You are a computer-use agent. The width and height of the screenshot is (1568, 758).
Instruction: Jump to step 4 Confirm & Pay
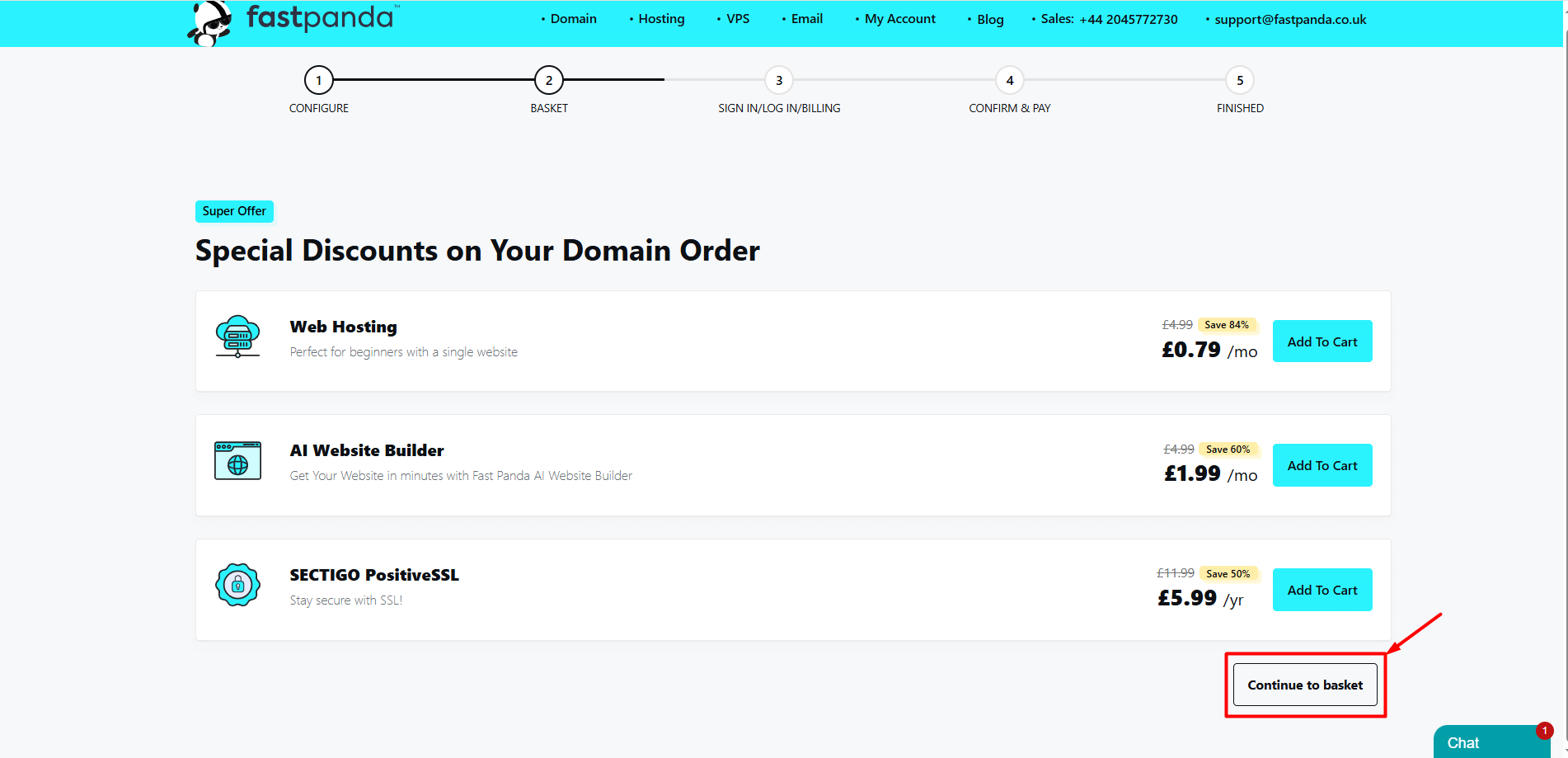pyautogui.click(x=1010, y=81)
